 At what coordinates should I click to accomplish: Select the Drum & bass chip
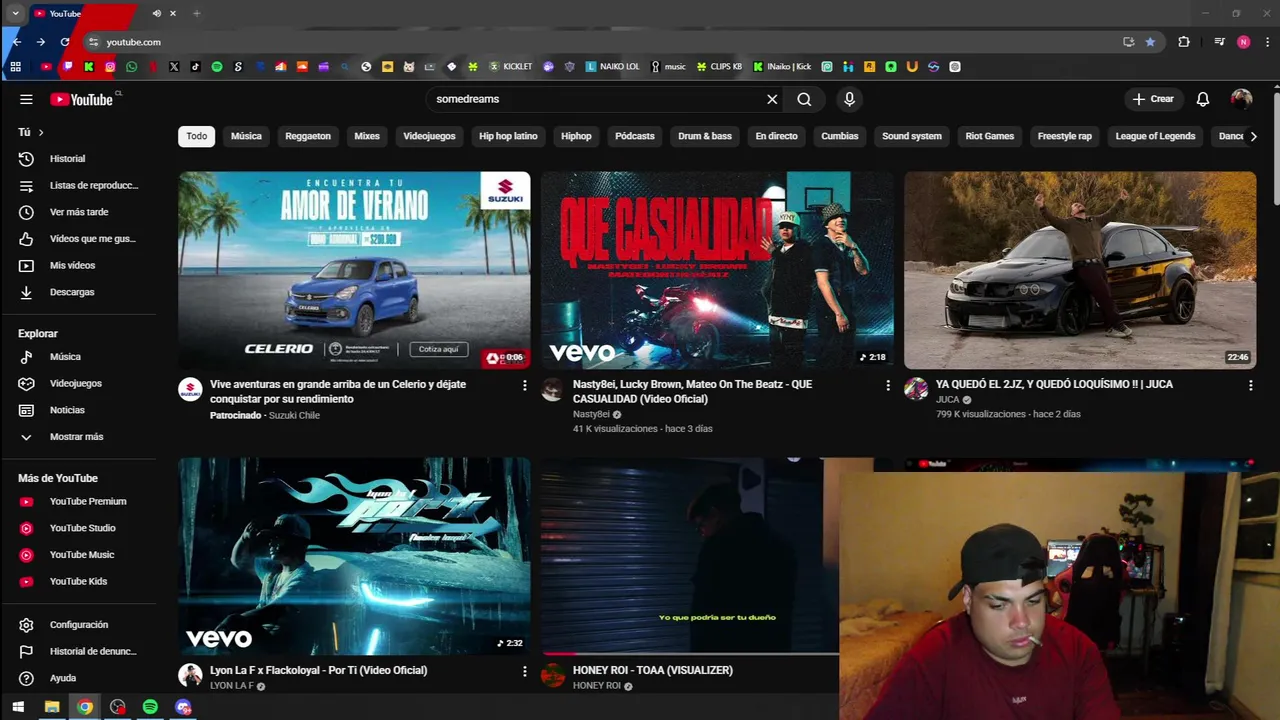coord(705,136)
